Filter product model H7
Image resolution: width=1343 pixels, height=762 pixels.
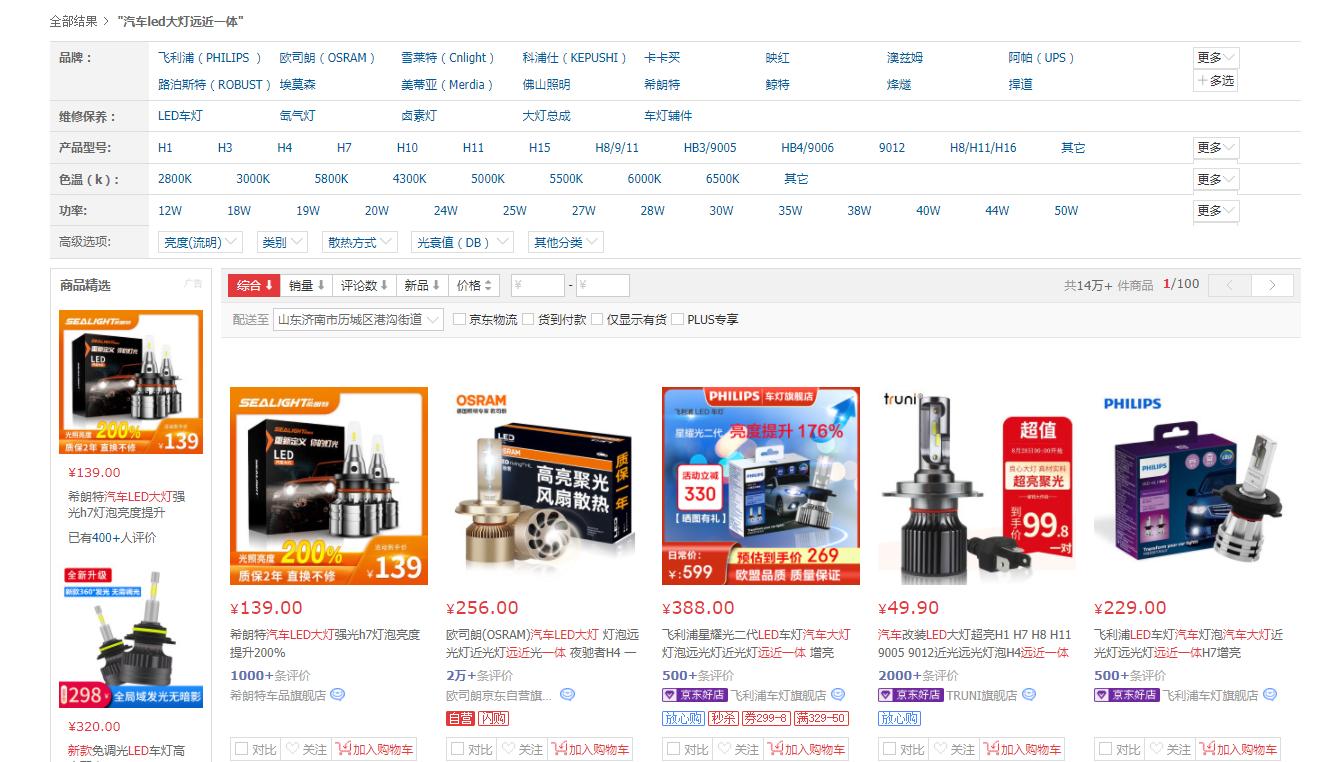pyautogui.click(x=344, y=148)
